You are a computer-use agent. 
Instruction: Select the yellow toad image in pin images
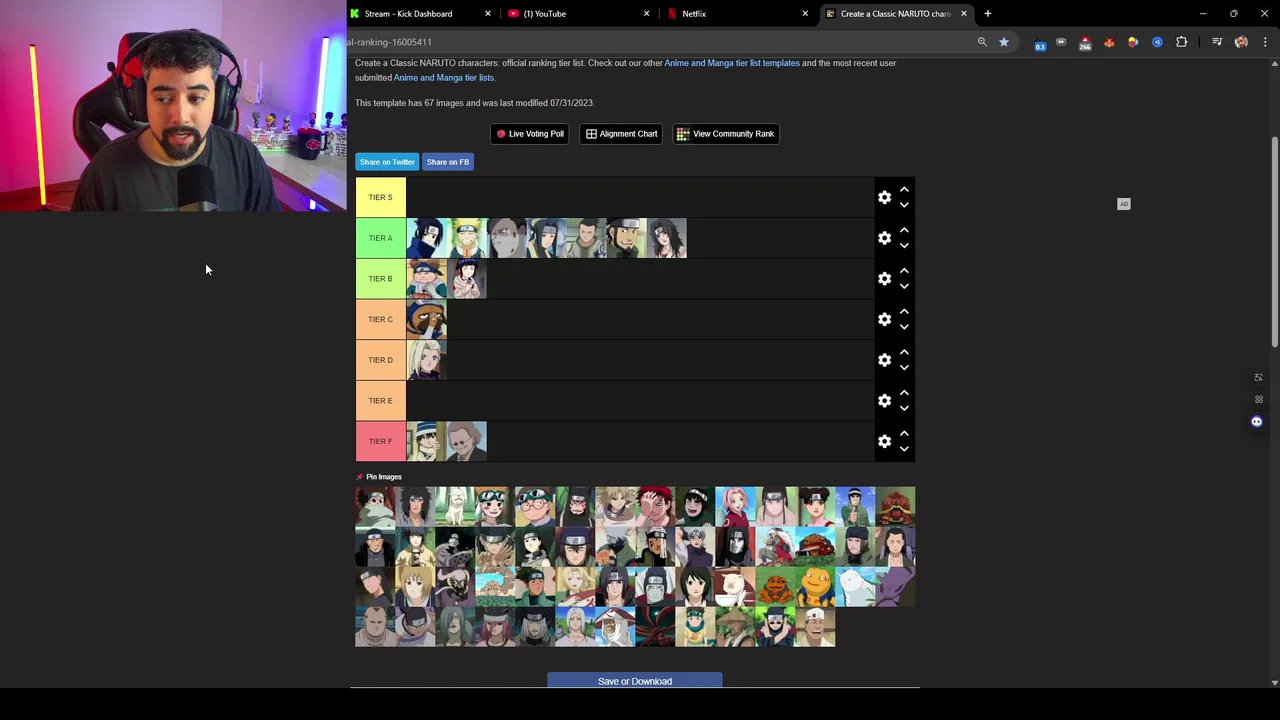[x=815, y=587]
